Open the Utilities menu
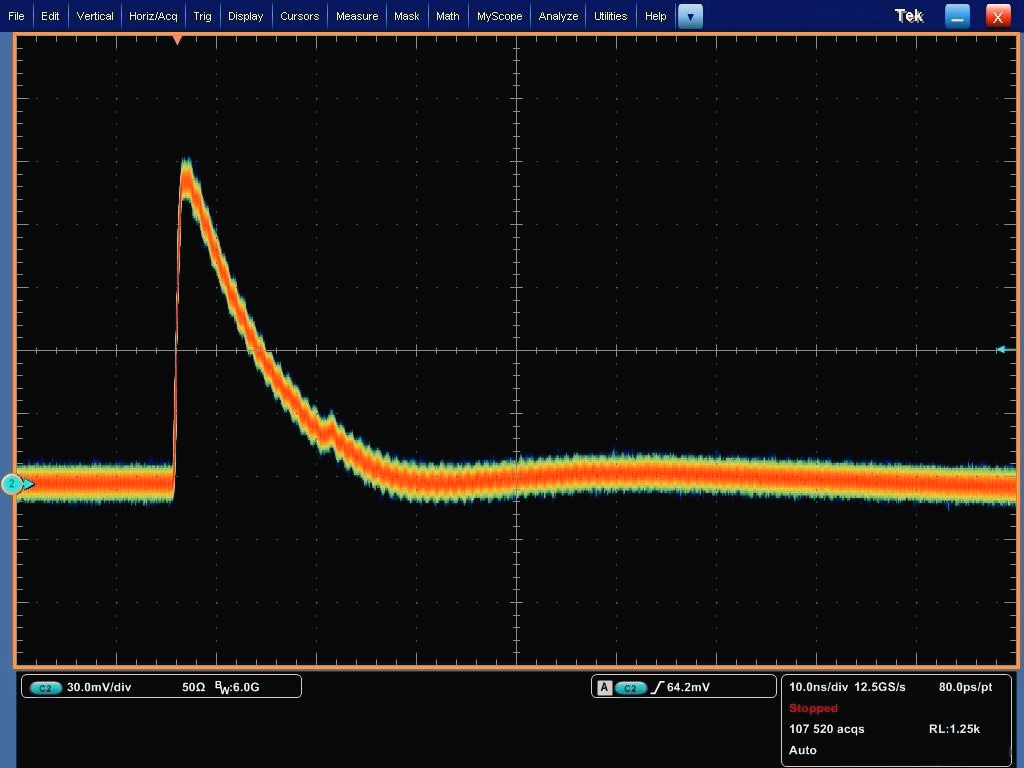The width and height of the screenshot is (1024, 768). 611,16
